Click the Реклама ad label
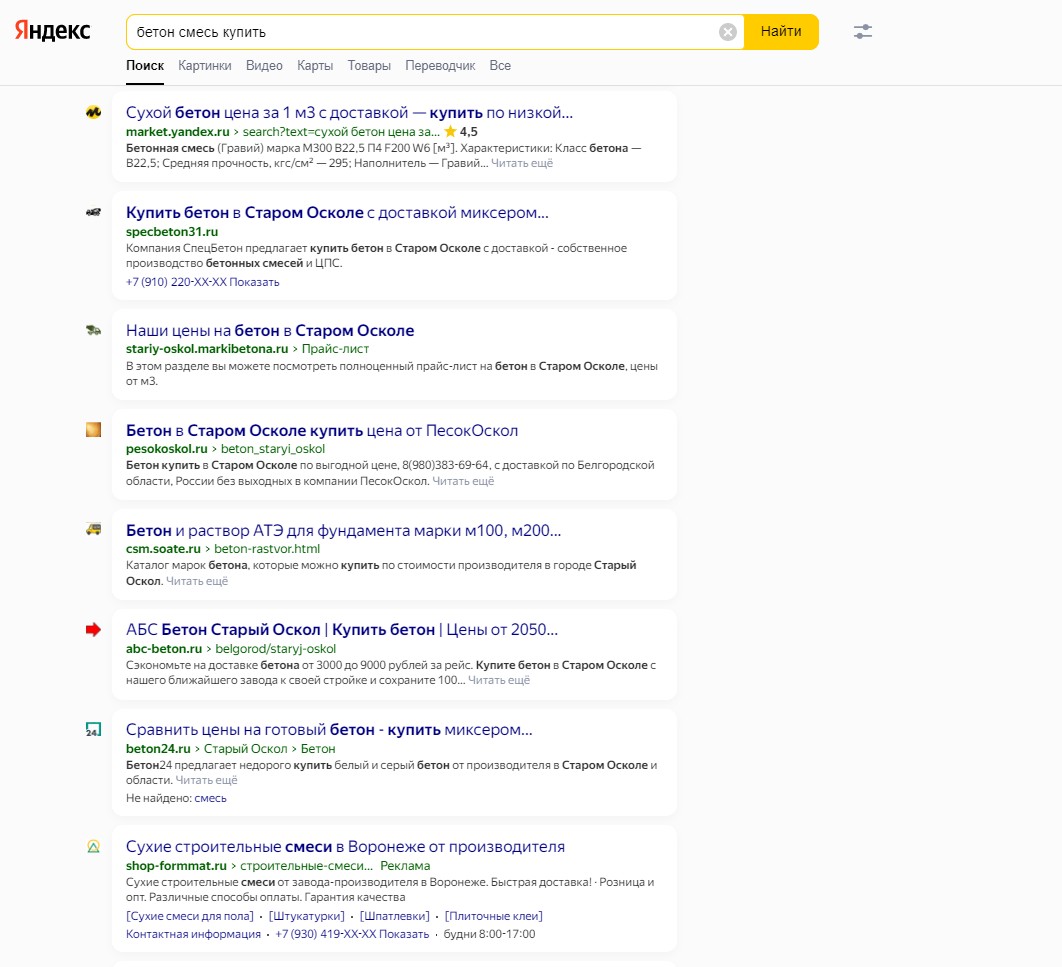1062x967 pixels. [405, 865]
